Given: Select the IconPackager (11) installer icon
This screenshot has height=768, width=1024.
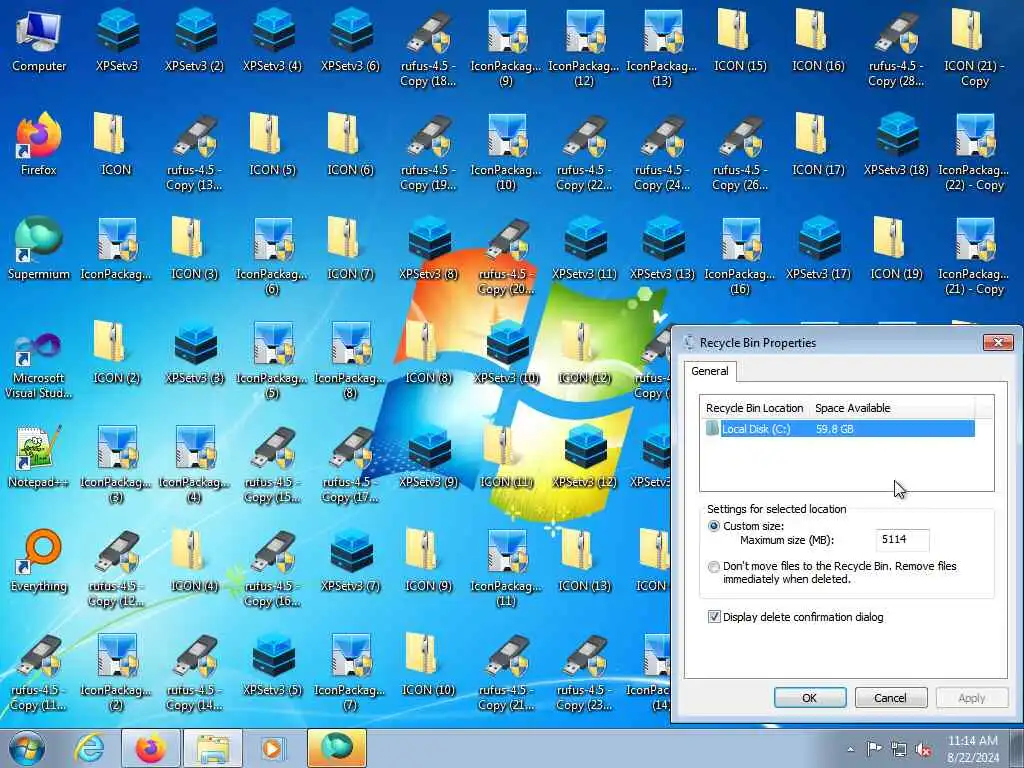Looking at the screenshot, I should [x=506, y=568].
